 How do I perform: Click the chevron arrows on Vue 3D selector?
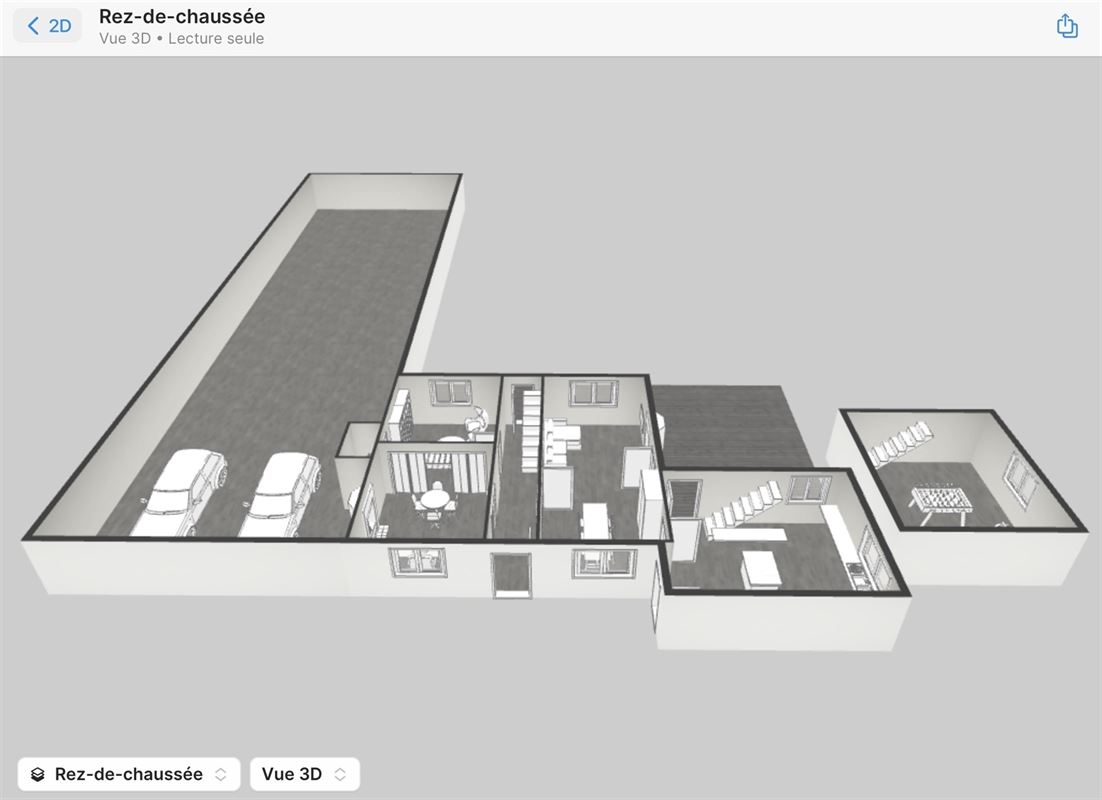(x=340, y=774)
